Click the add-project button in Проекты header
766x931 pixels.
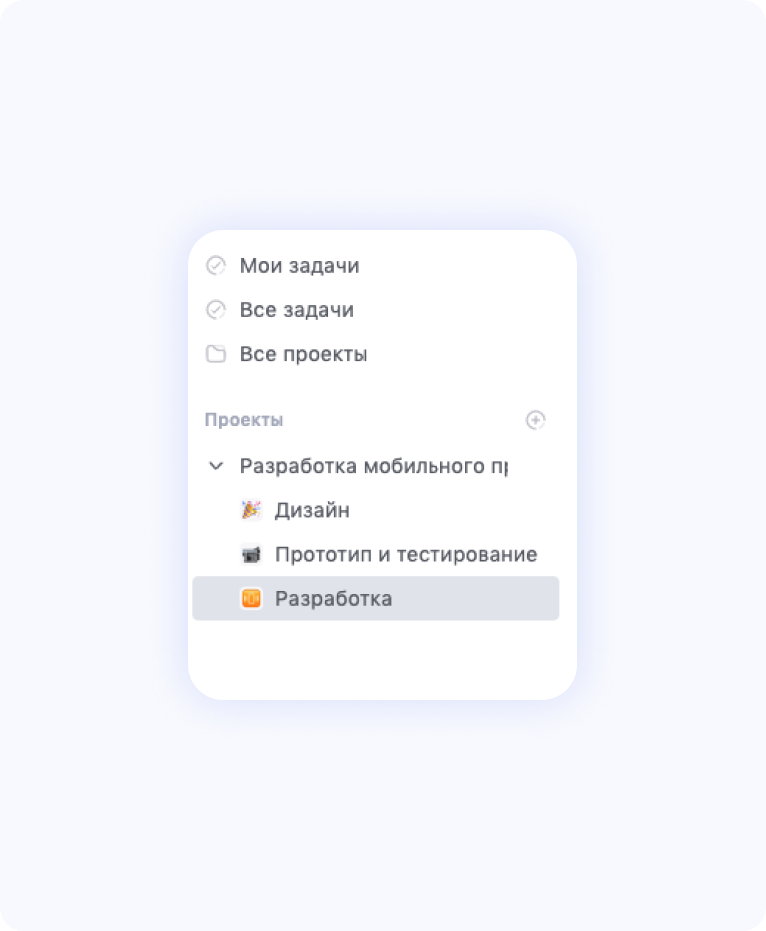click(536, 420)
